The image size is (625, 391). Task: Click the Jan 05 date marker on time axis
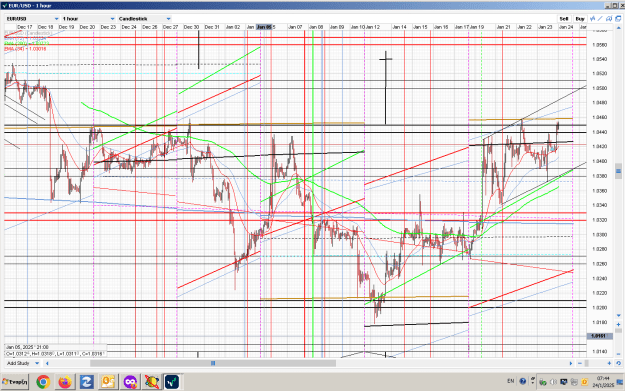264,27
